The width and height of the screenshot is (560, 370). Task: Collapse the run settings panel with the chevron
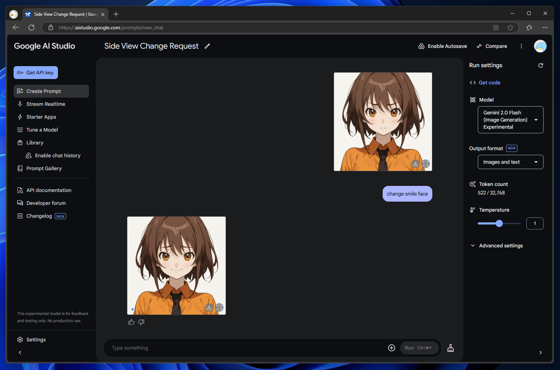pos(540,352)
